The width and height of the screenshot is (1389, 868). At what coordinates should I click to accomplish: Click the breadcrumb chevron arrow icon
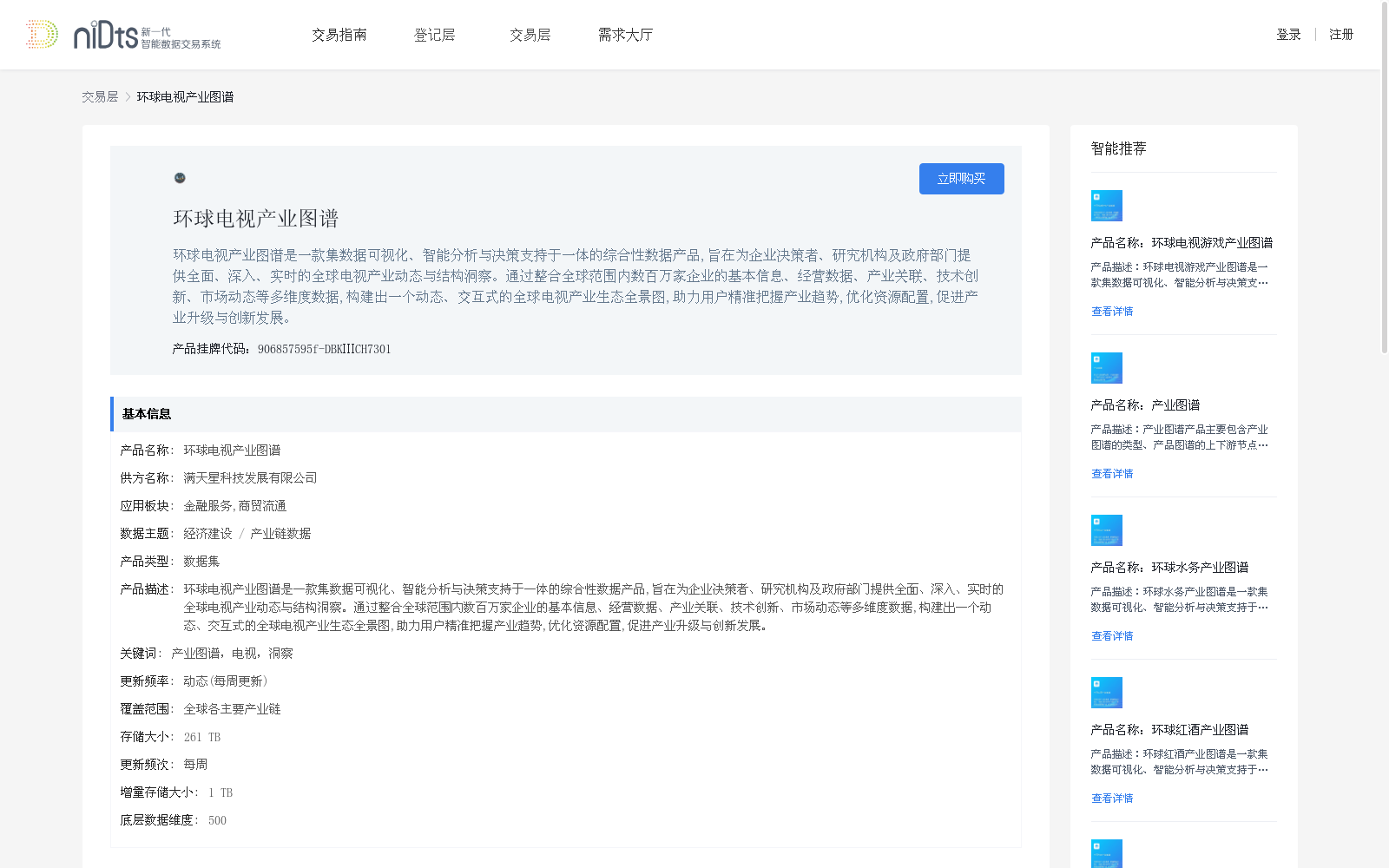(x=128, y=97)
